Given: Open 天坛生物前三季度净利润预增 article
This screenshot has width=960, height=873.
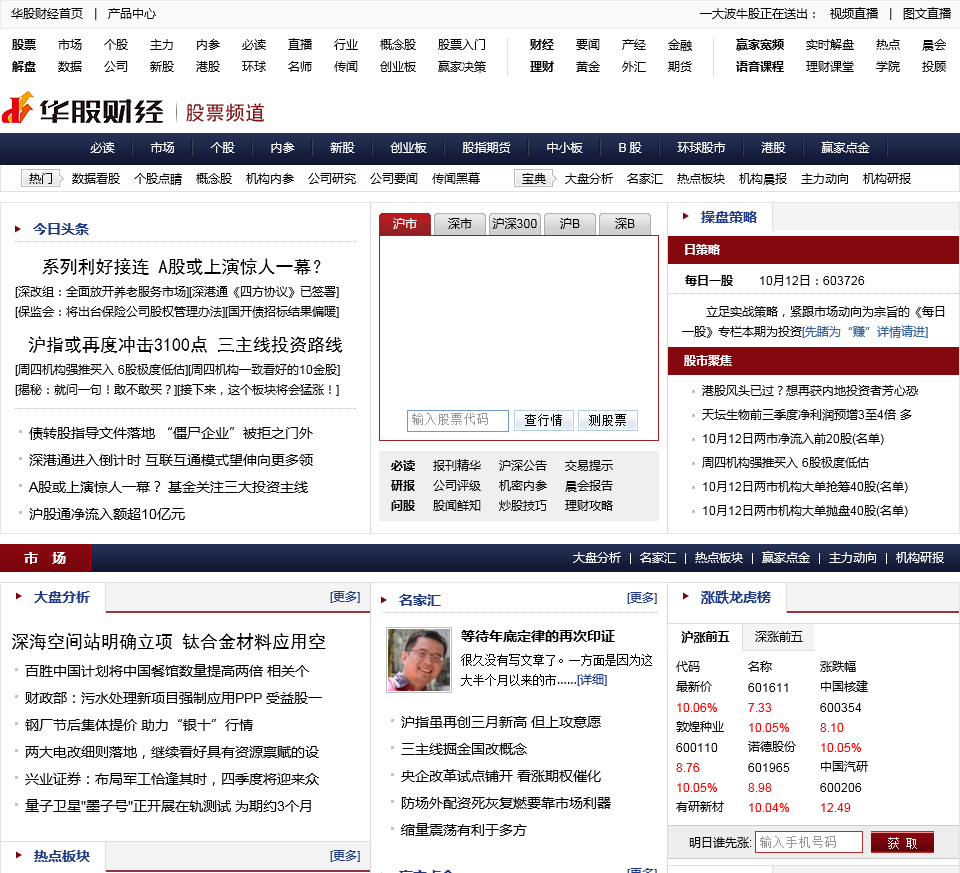Looking at the screenshot, I should tap(806, 414).
